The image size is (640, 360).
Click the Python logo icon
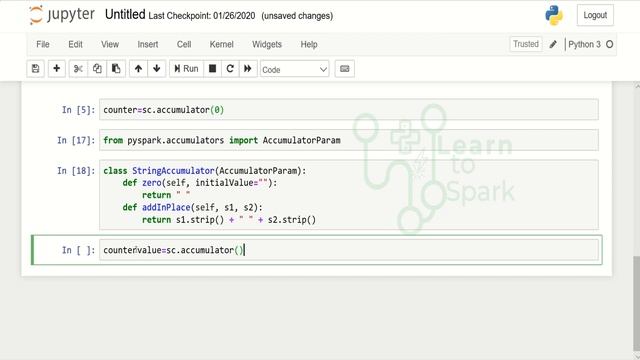pos(554,15)
